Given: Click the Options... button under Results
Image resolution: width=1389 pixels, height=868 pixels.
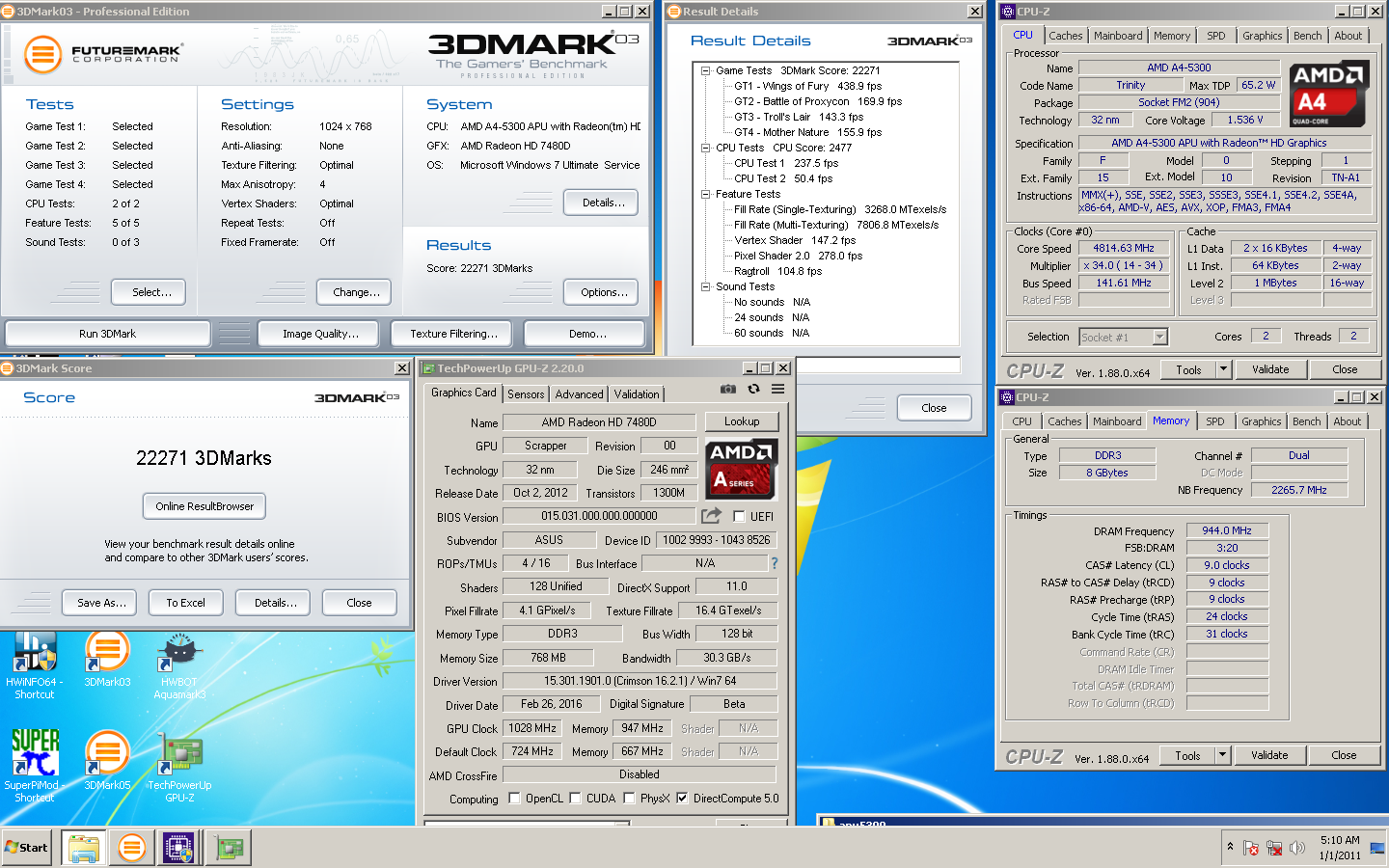Looking at the screenshot, I should pos(603,292).
